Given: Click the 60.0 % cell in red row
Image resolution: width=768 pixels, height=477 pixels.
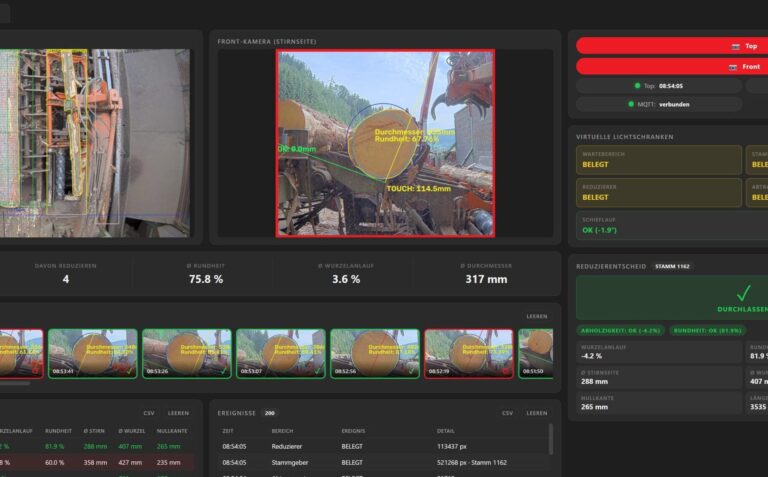Looking at the screenshot, I should point(54,462).
